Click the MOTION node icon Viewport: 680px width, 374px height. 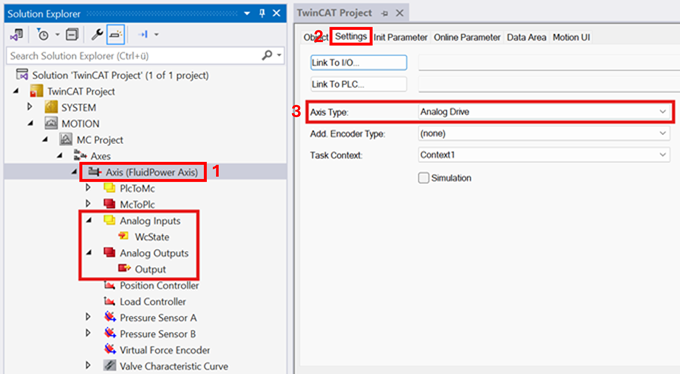tap(51, 124)
